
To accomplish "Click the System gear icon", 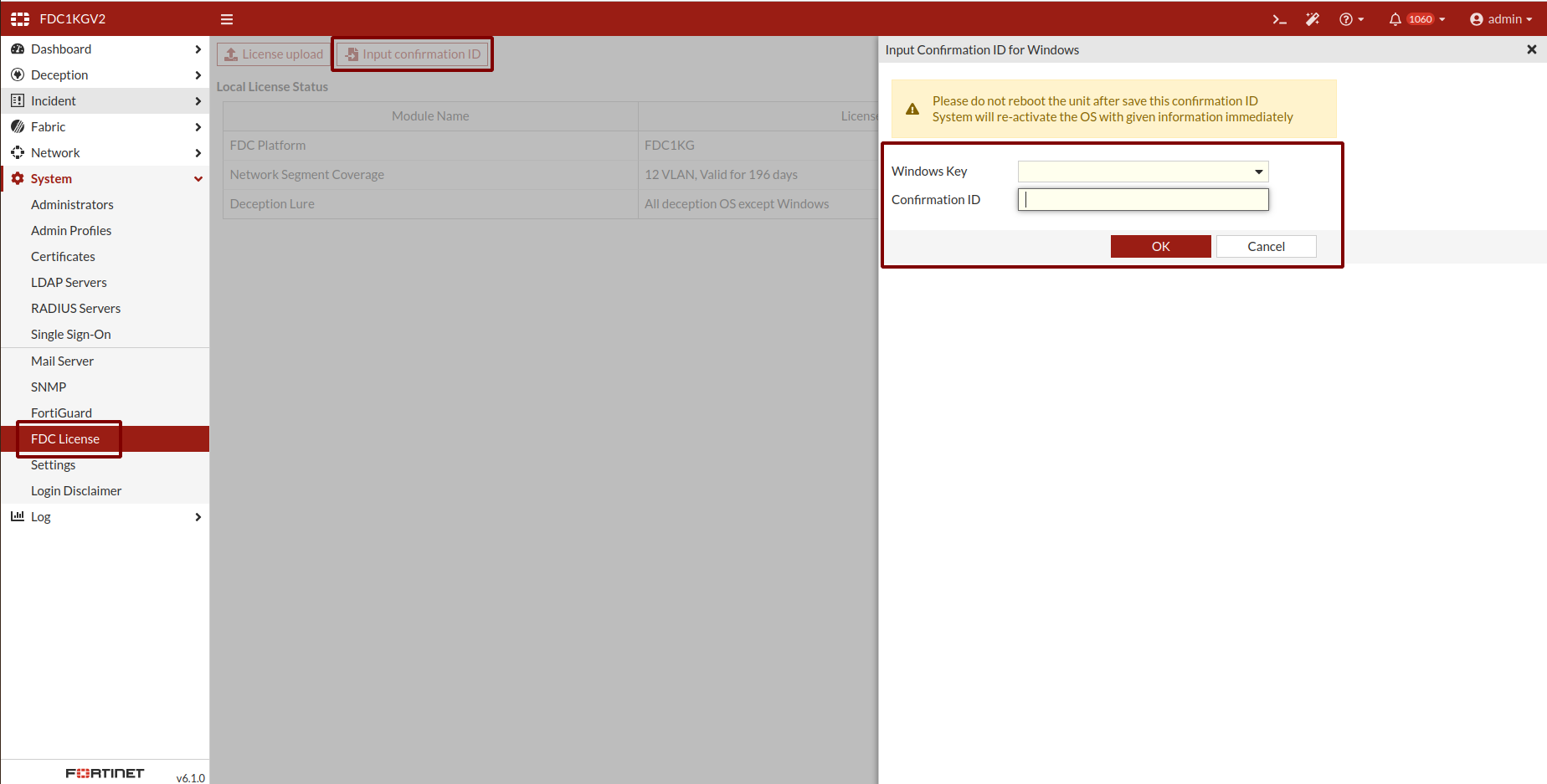I will (18, 179).
